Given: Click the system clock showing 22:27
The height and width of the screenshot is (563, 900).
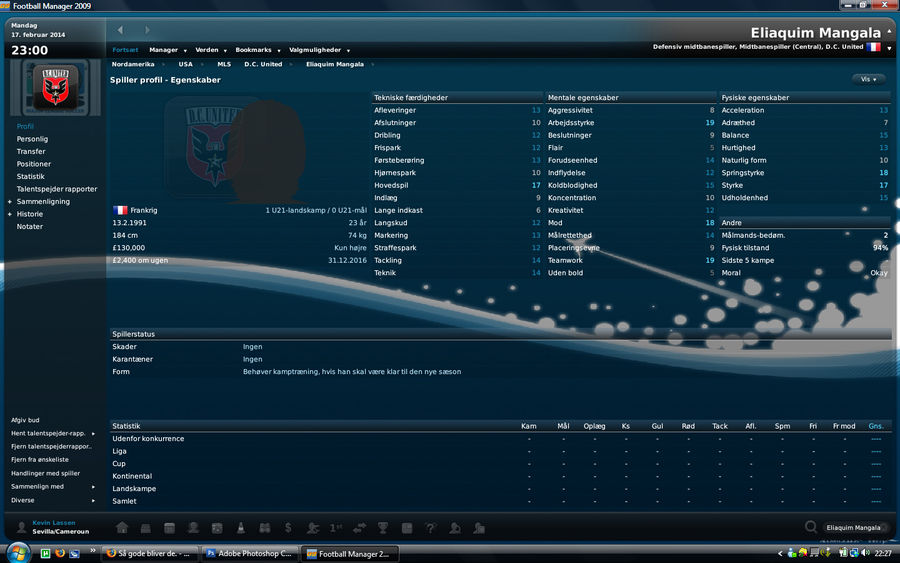Looking at the screenshot, I should point(883,553).
